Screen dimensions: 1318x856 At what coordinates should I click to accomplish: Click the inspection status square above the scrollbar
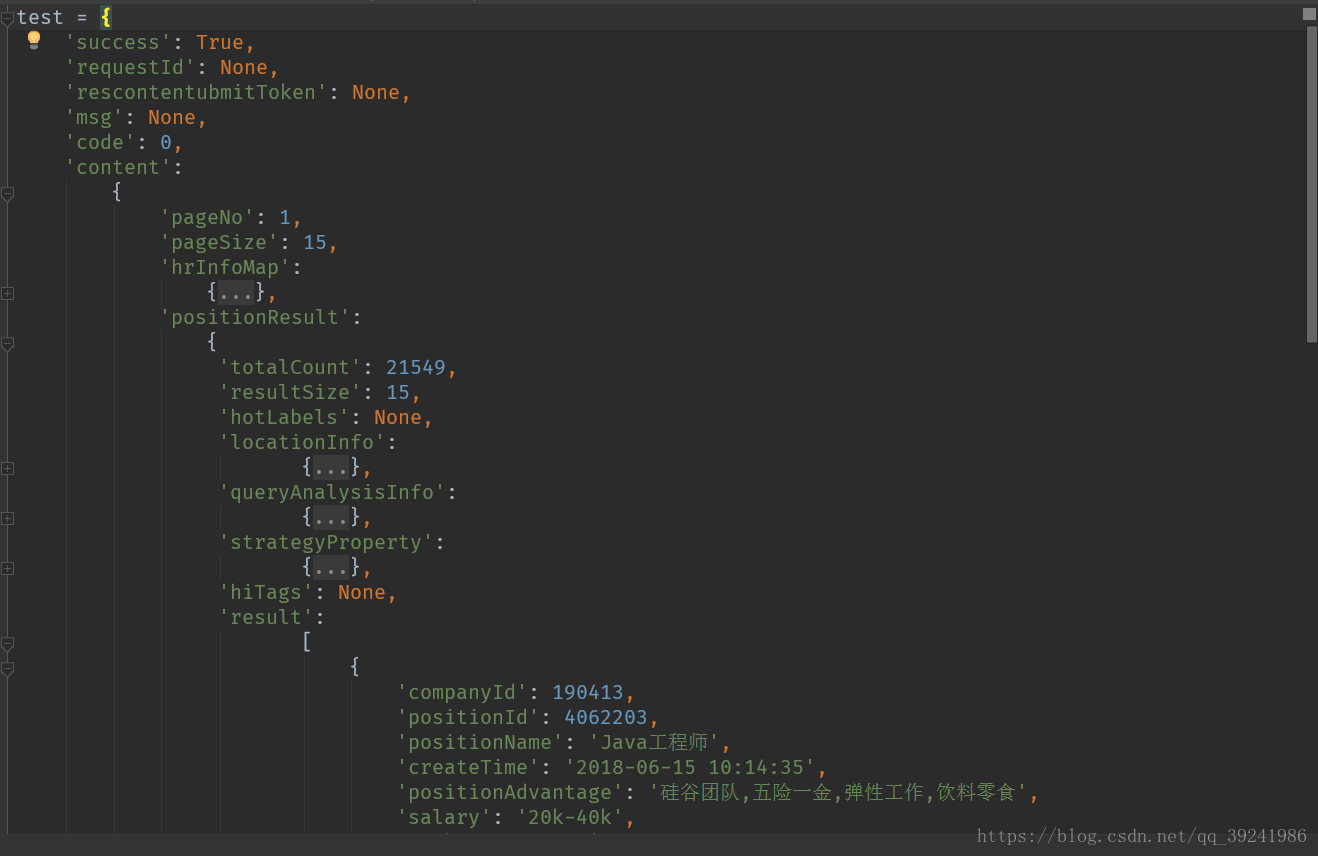click(1309, 14)
